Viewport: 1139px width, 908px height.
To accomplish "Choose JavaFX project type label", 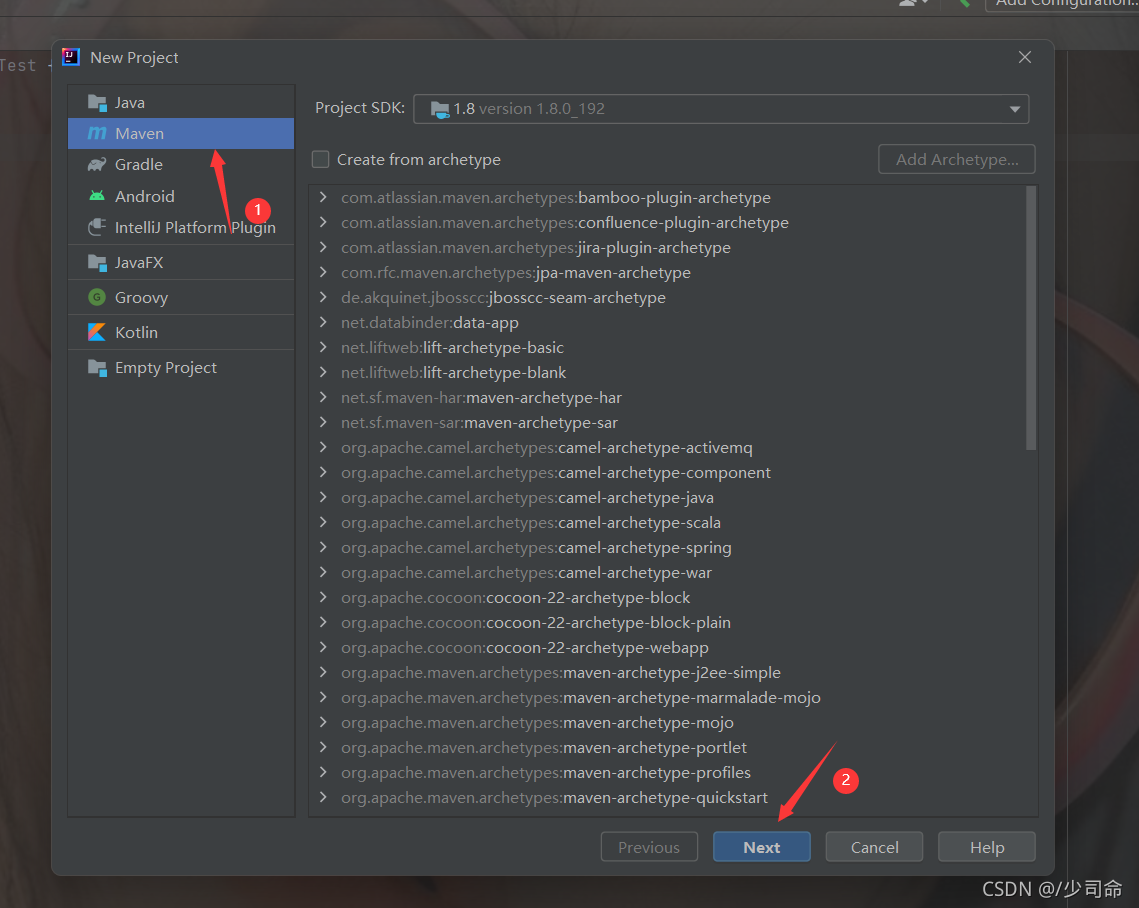I will 139,262.
